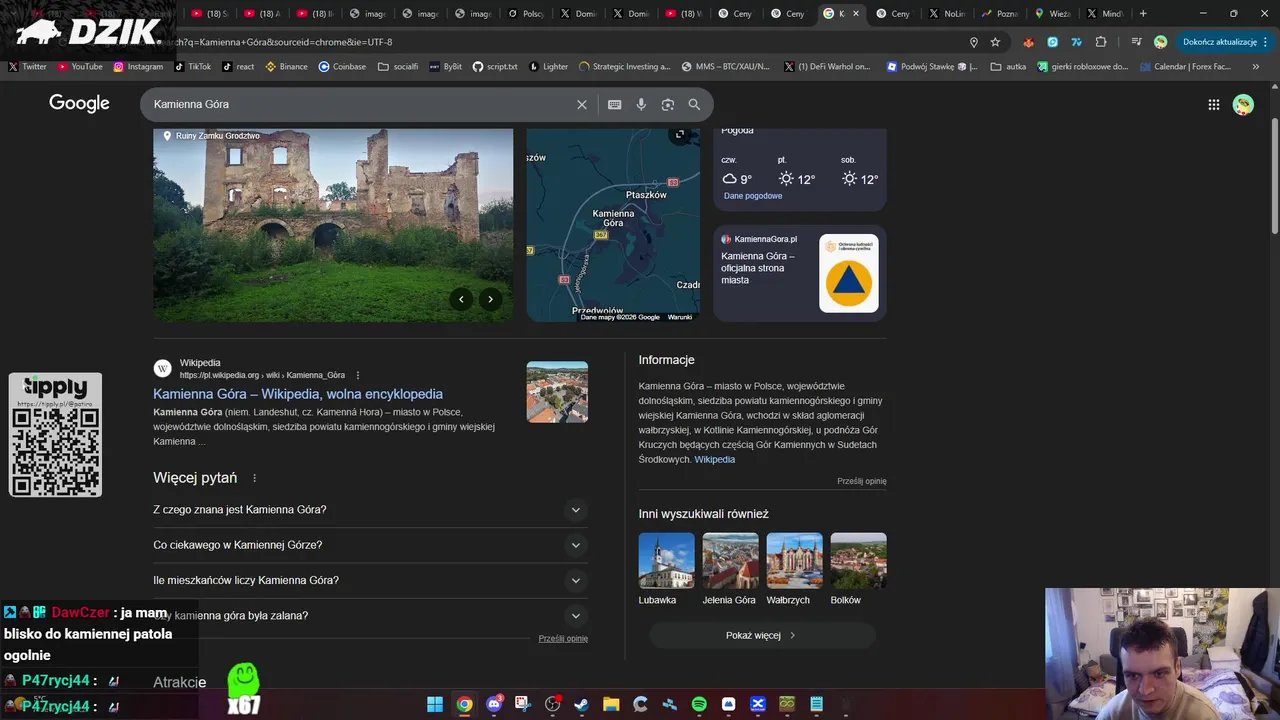Show hidden bookmarks overflow chevron
The height and width of the screenshot is (720, 1280).
pyautogui.click(x=1256, y=67)
